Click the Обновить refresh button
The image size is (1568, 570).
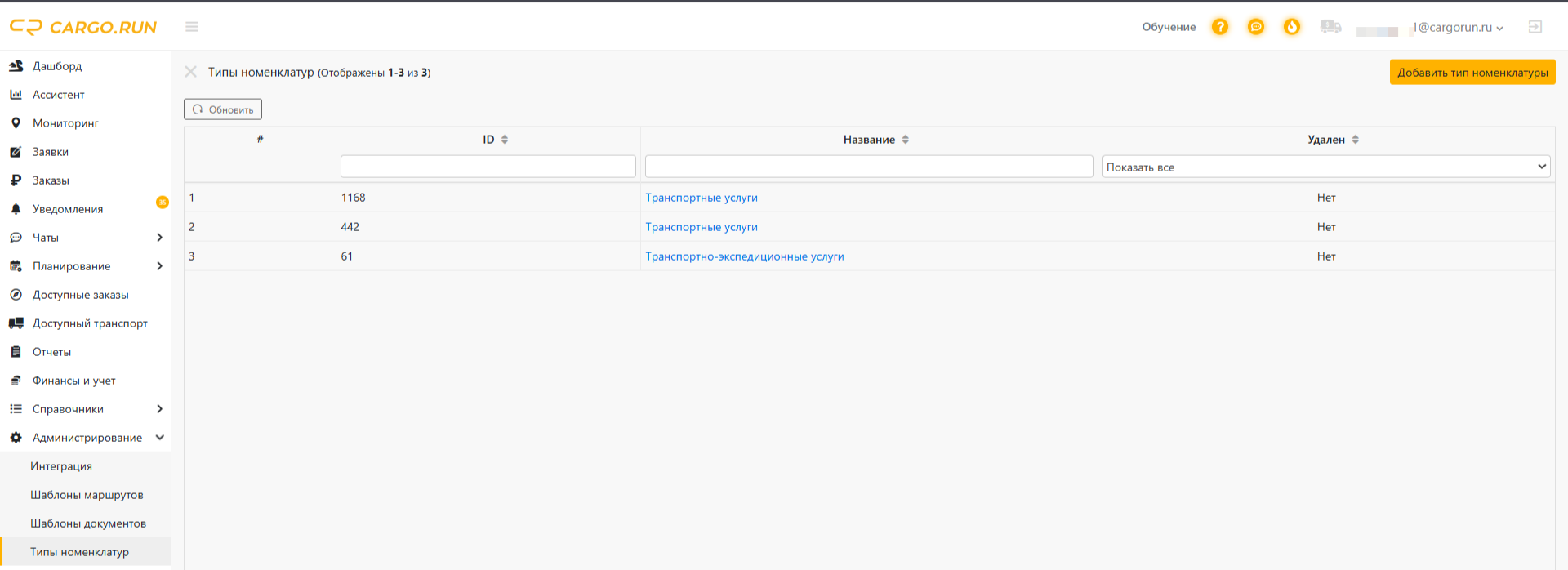[223, 109]
